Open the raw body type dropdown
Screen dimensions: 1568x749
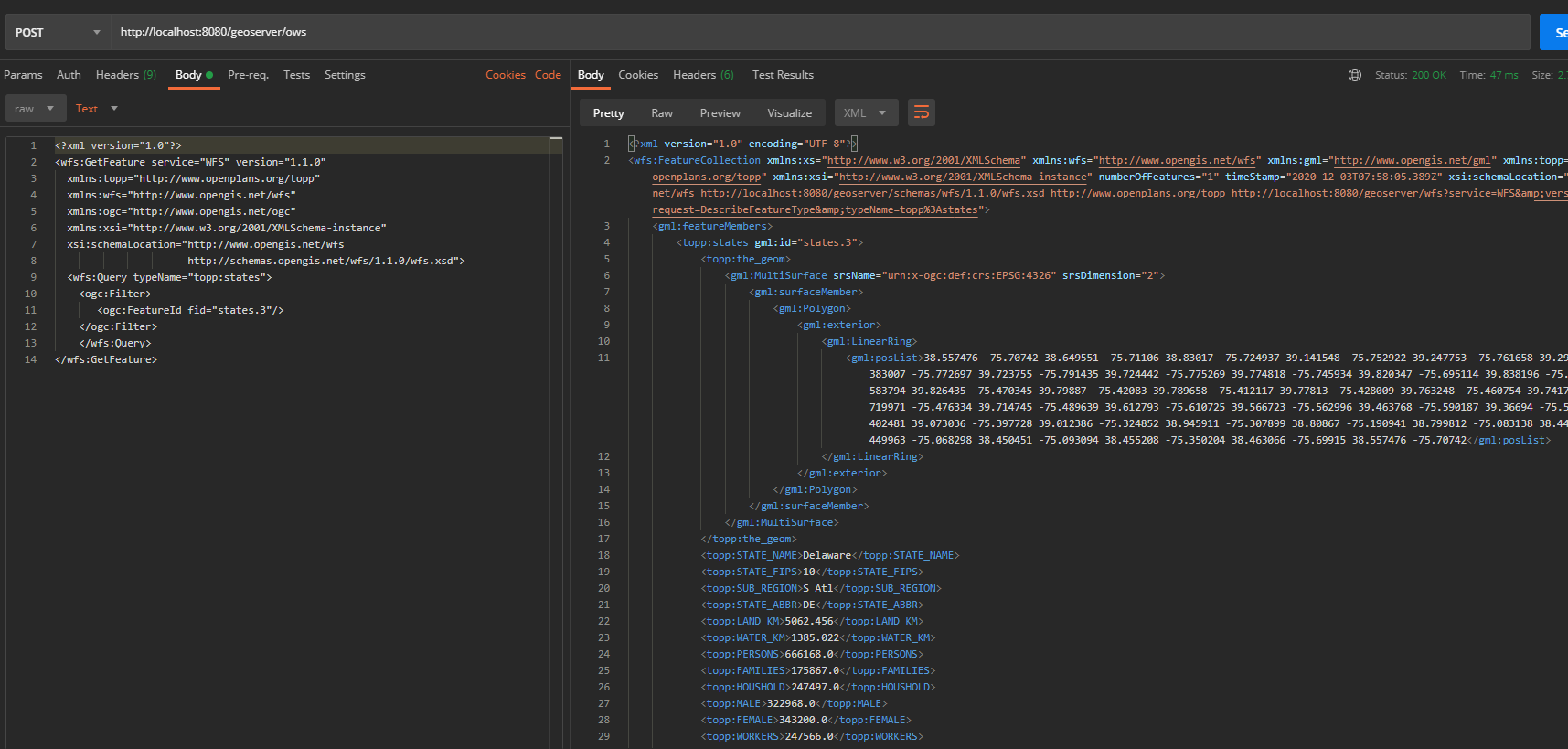(36, 109)
